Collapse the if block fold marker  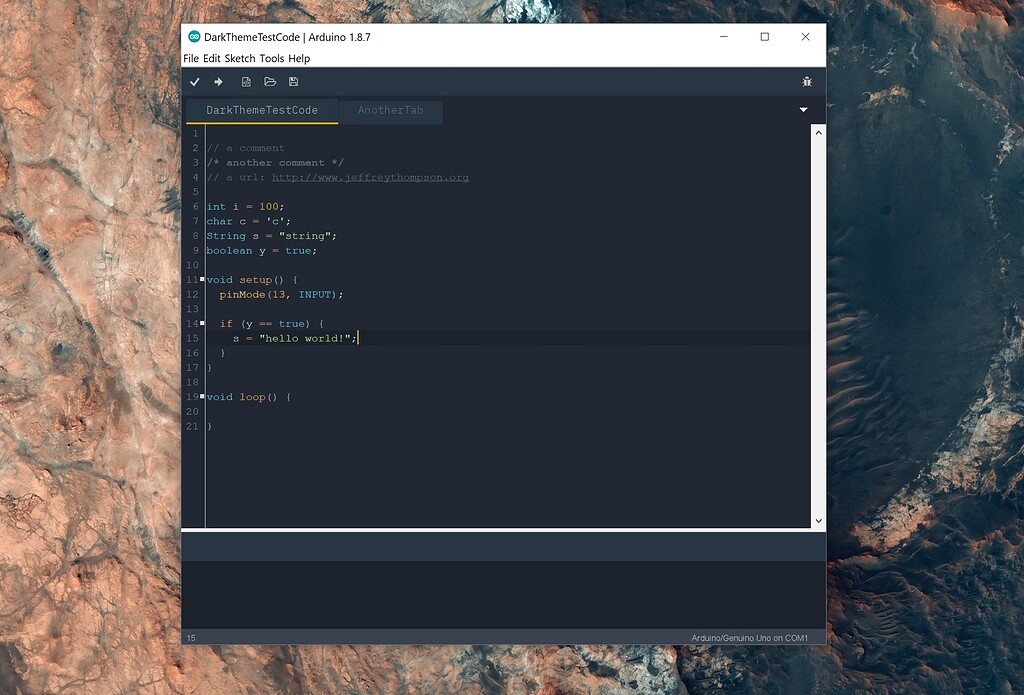point(202,323)
